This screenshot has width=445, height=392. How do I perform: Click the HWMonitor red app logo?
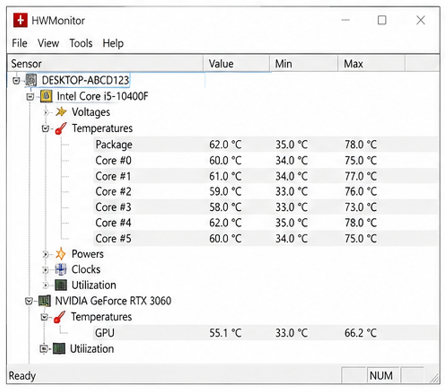coord(20,20)
